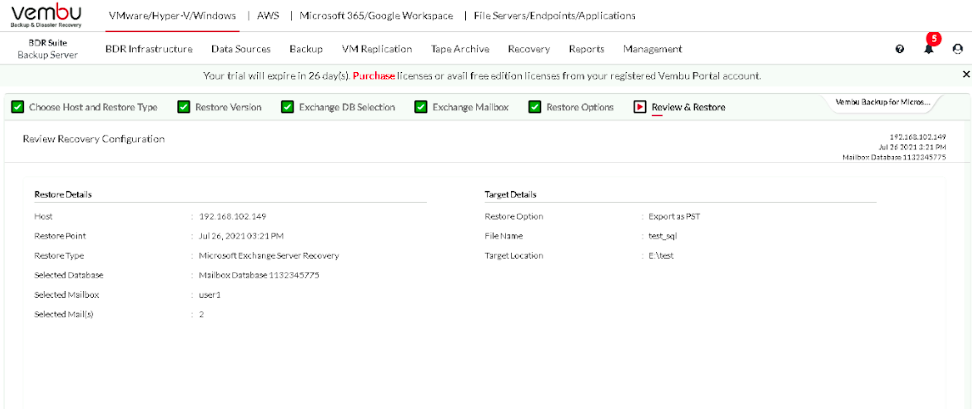The height and width of the screenshot is (409, 972).
Task: Click the Choose Host step checkmark
Action: 17,107
